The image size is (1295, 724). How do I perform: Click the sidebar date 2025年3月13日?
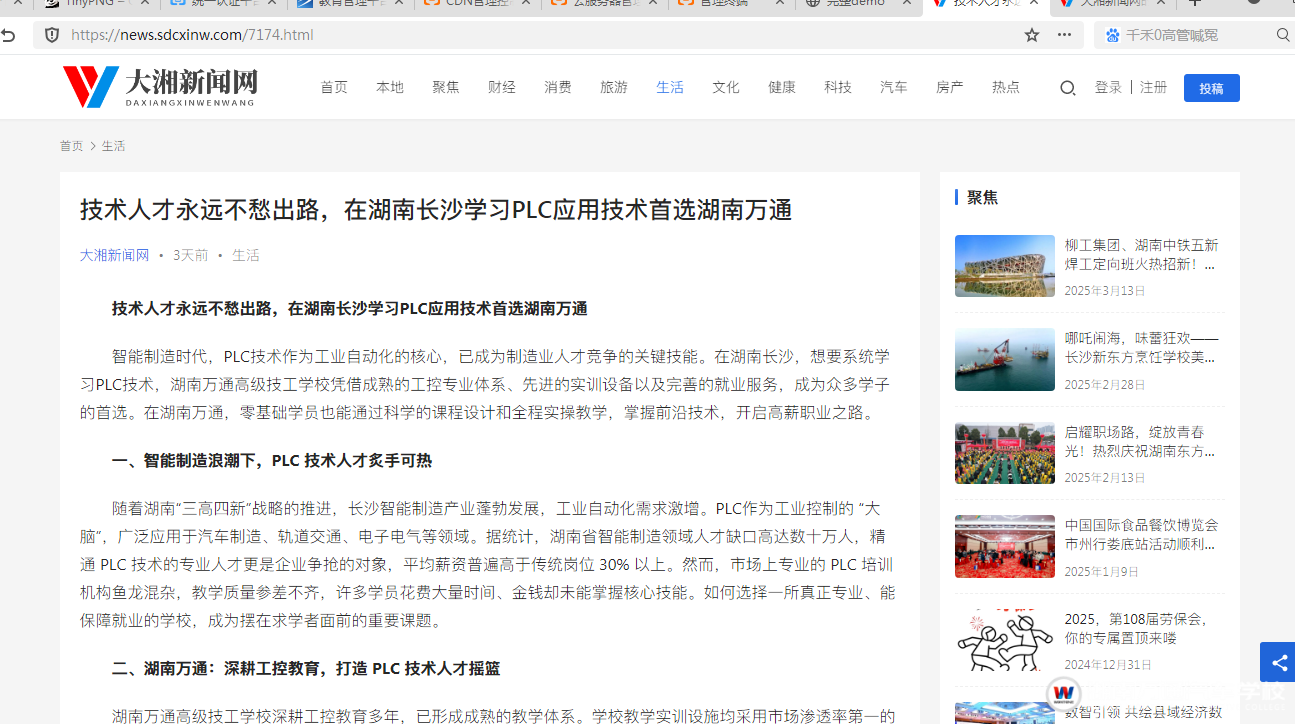tap(1105, 291)
